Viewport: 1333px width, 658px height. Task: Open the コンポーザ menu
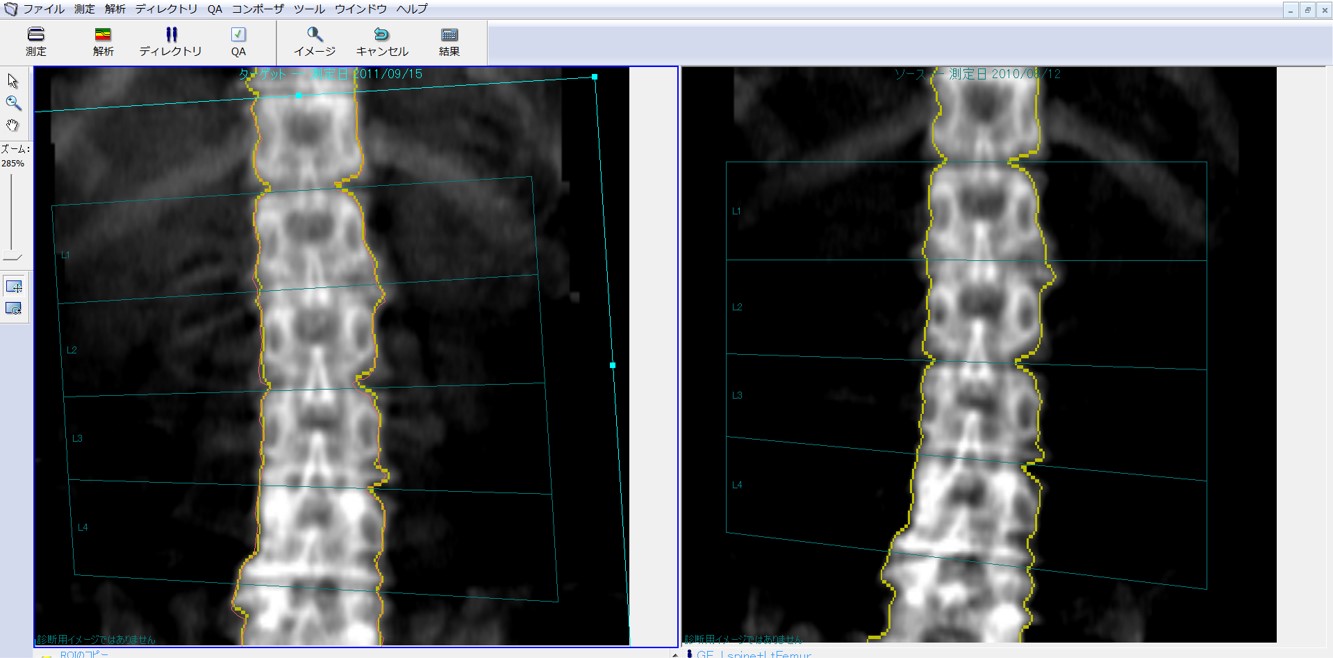[x=257, y=9]
